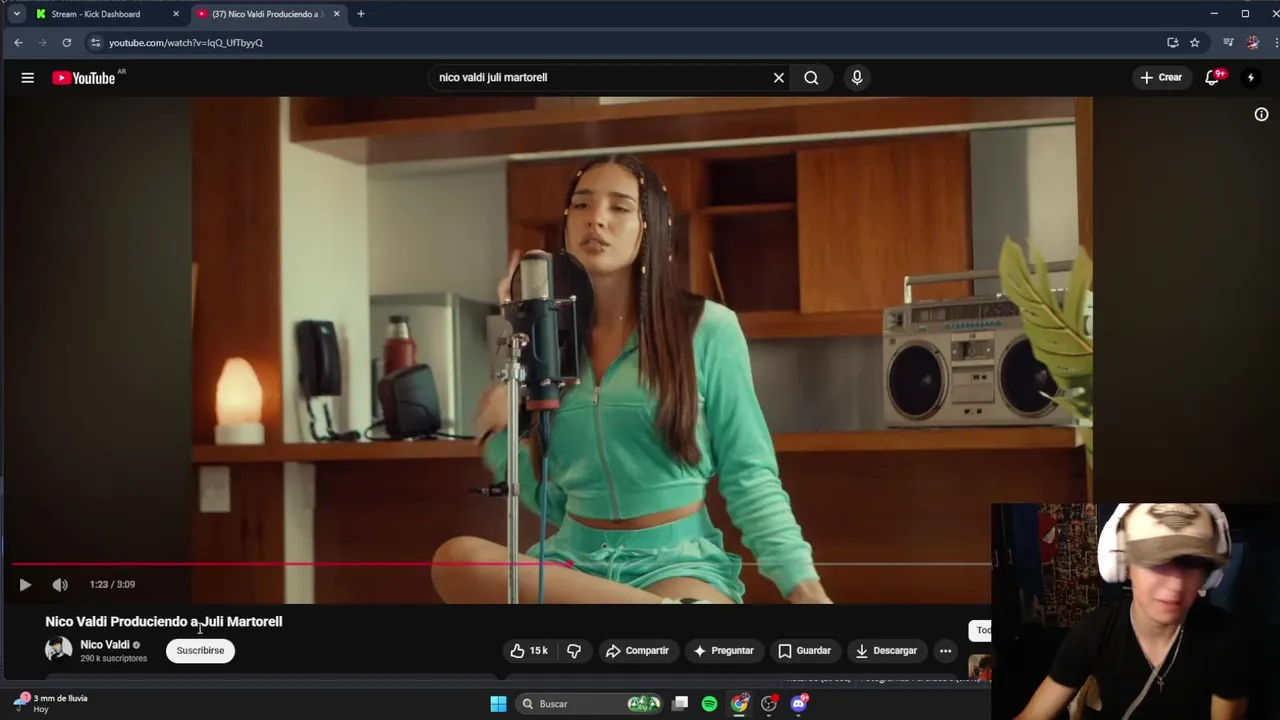Open weather widget 3 mm de lluvia
The width and height of the screenshot is (1280, 720).
coord(50,703)
